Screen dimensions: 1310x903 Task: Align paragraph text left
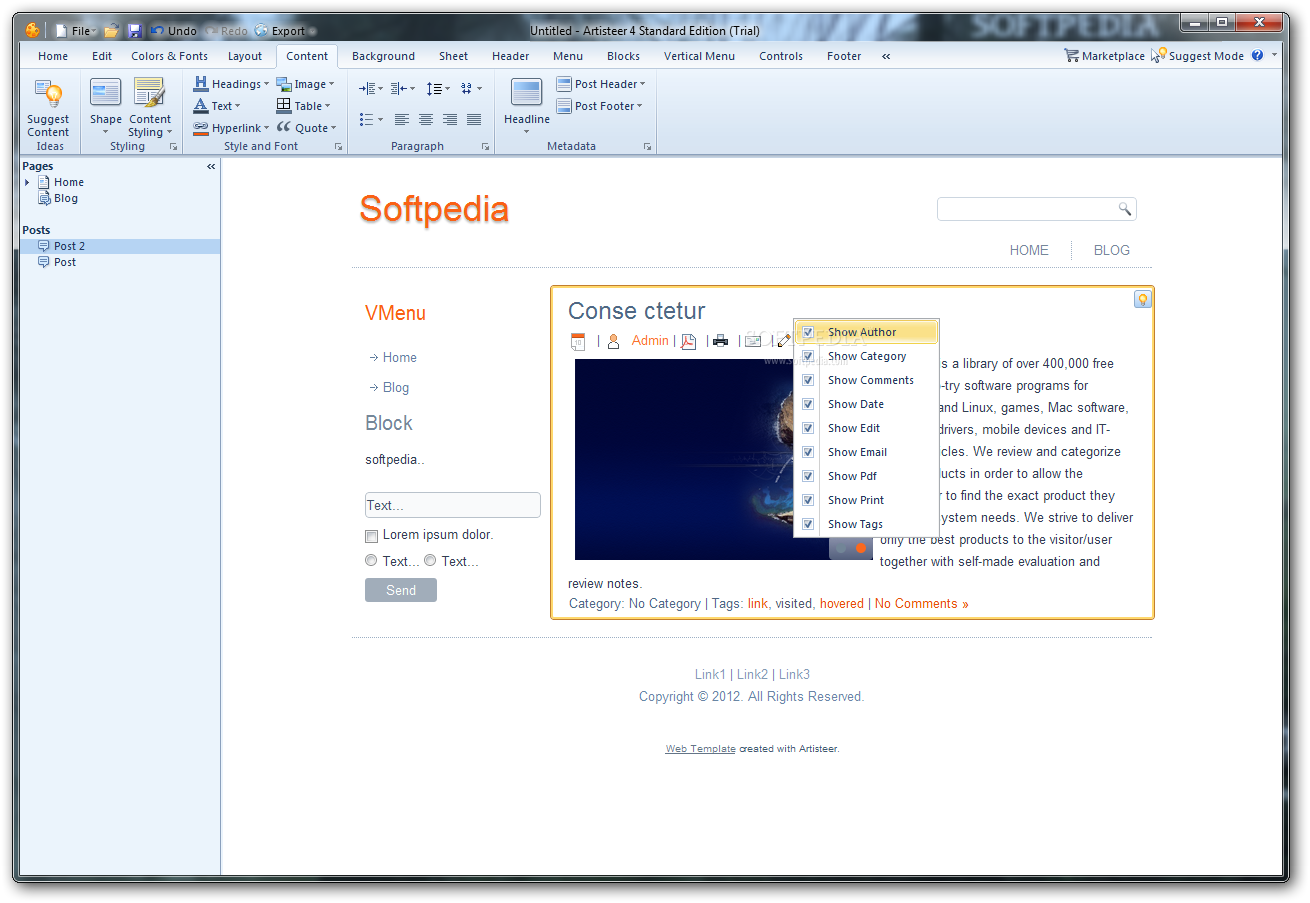point(402,119)
